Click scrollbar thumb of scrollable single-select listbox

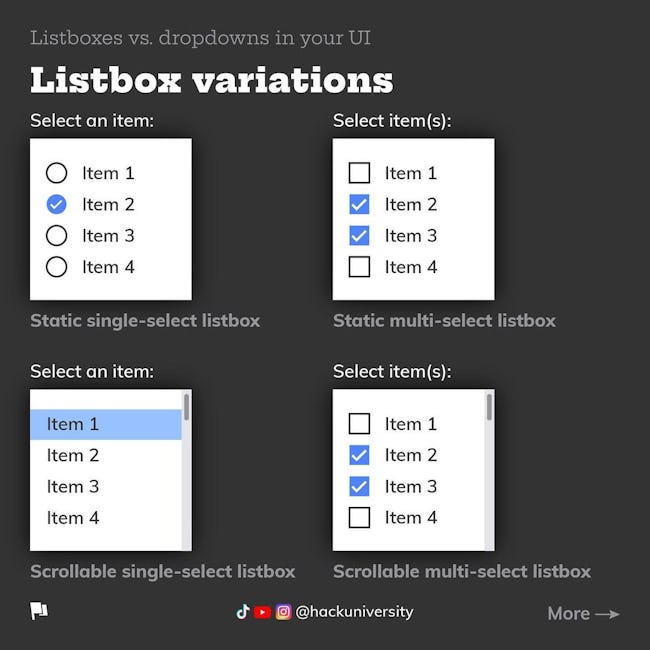[x=187, y=407]
